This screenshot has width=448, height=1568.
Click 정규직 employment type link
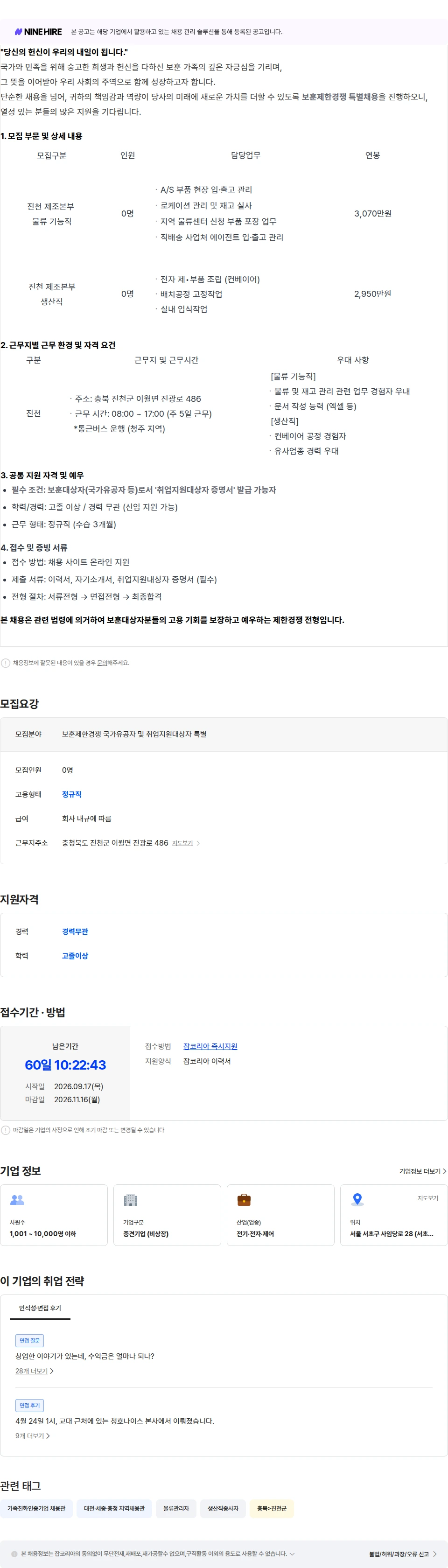click(x=71, y=794)
